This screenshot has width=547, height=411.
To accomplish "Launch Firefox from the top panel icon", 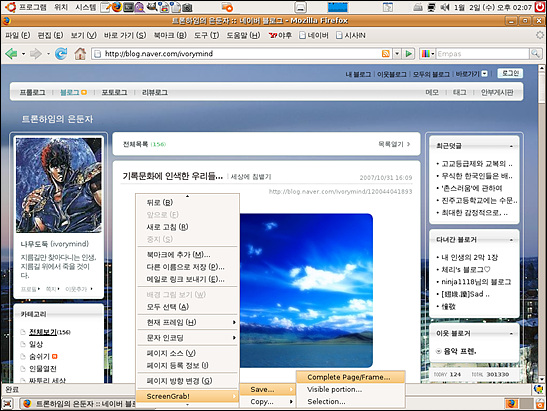I will click(x=117, y=7).
